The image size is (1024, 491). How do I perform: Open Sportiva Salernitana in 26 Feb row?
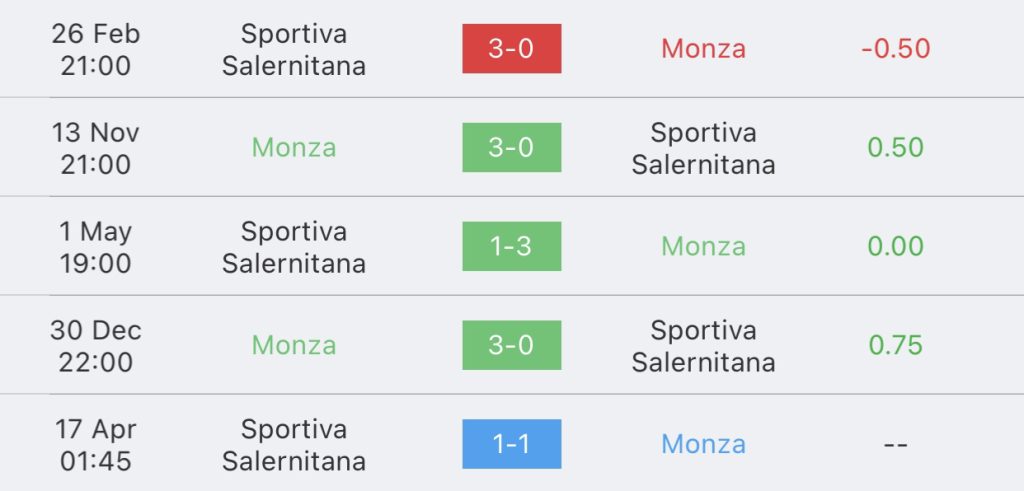(294, 50)
